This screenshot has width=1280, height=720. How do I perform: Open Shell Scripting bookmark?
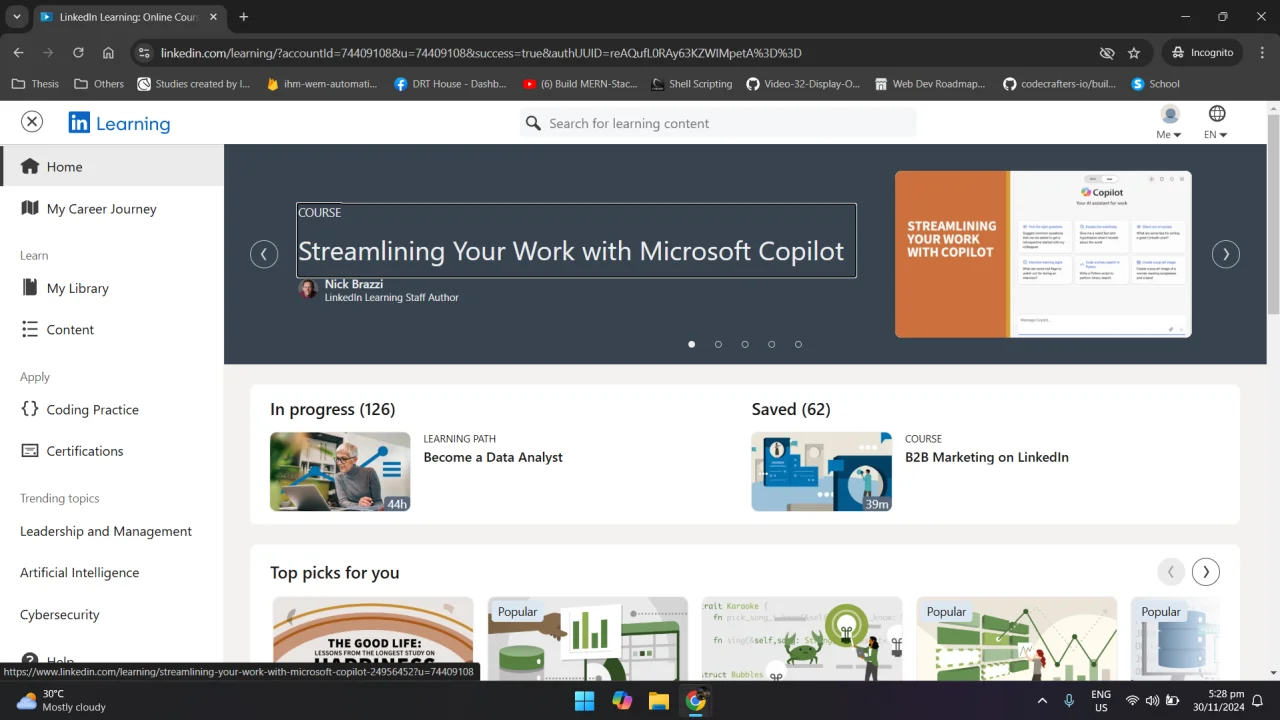[691, 84]
